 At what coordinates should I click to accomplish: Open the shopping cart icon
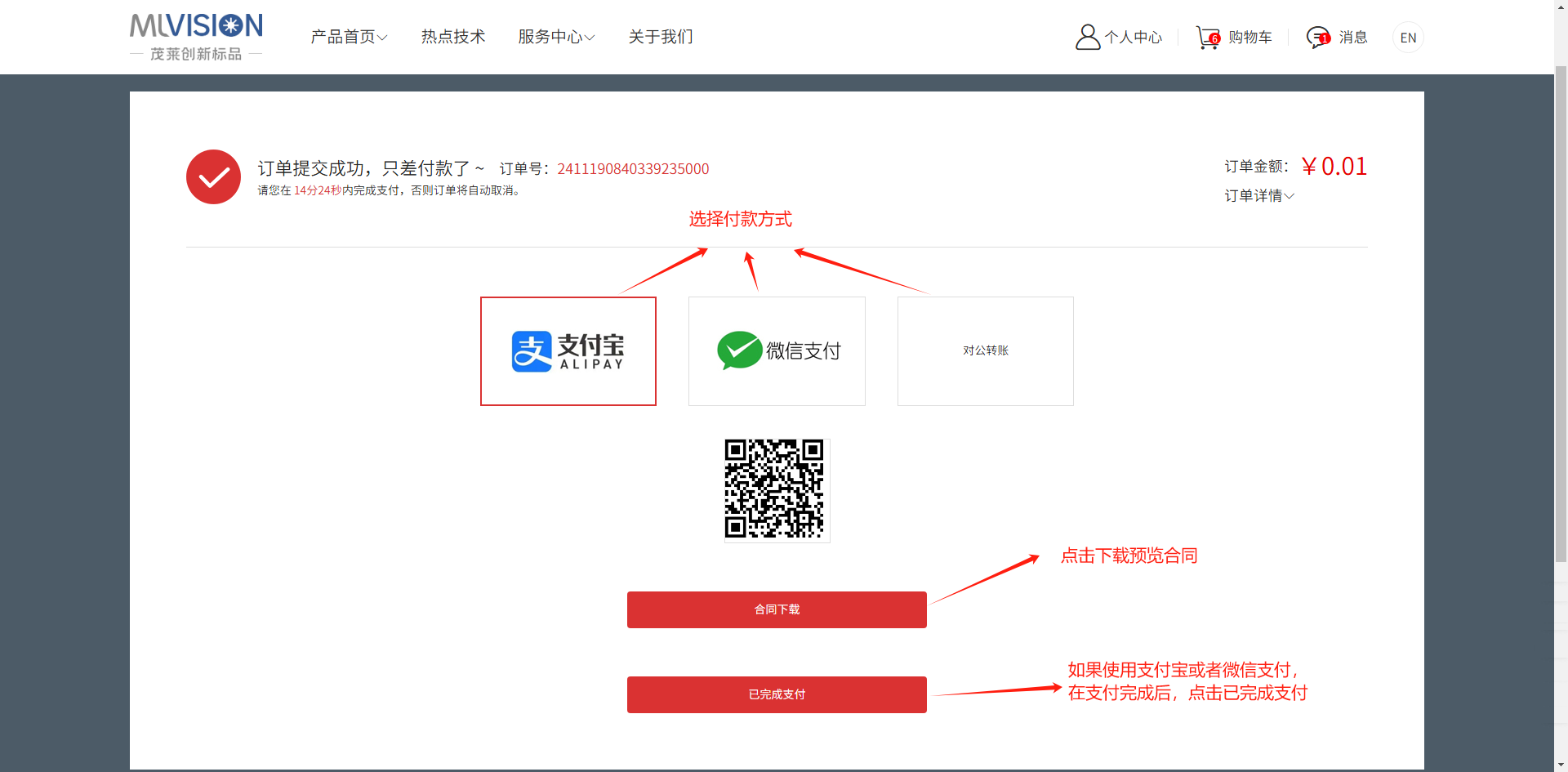click(1208, 37)
